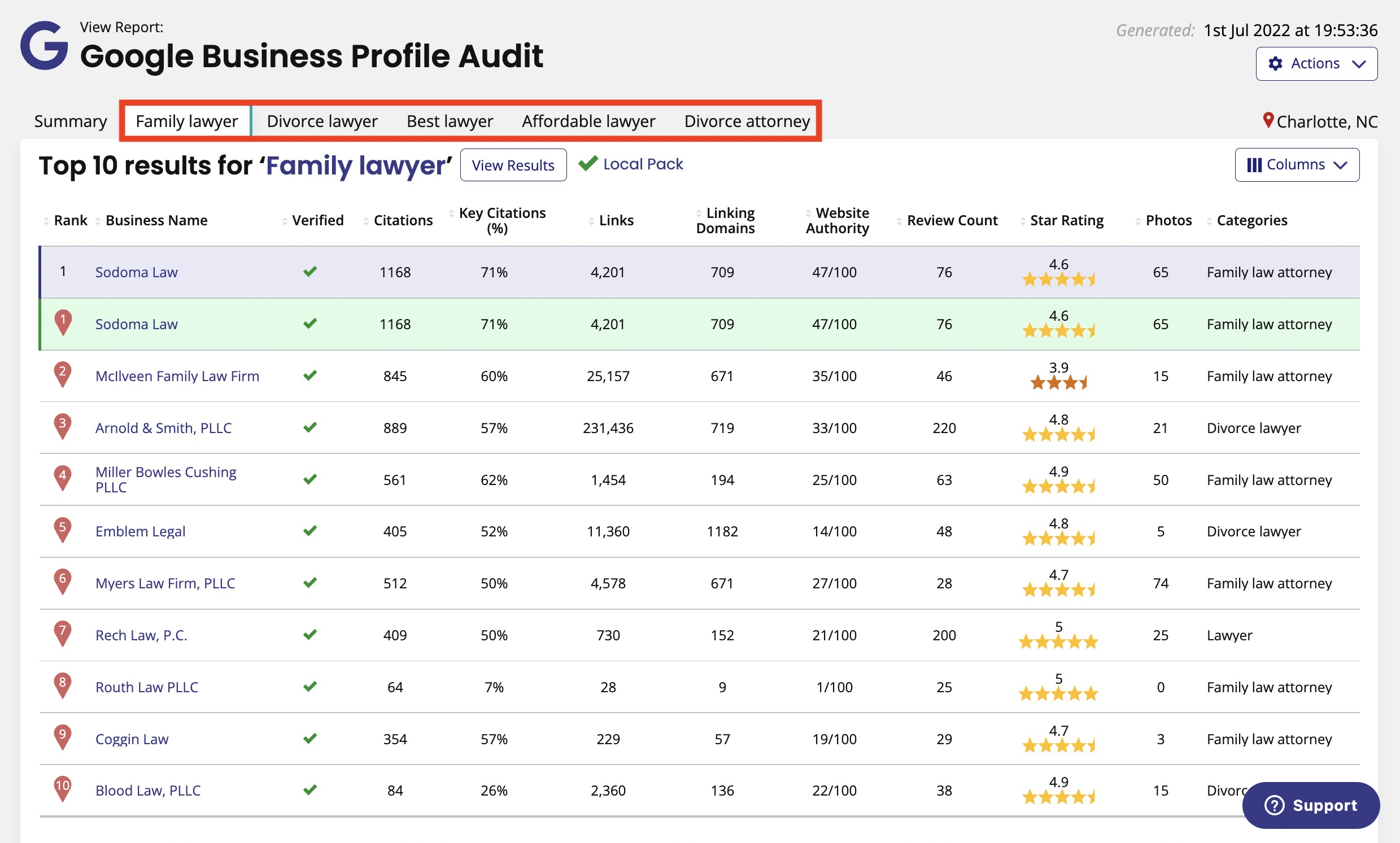Click map pin 8 beside Routh Law PLLC
This screenshot has width=1400, height=843.
(63, 685)
